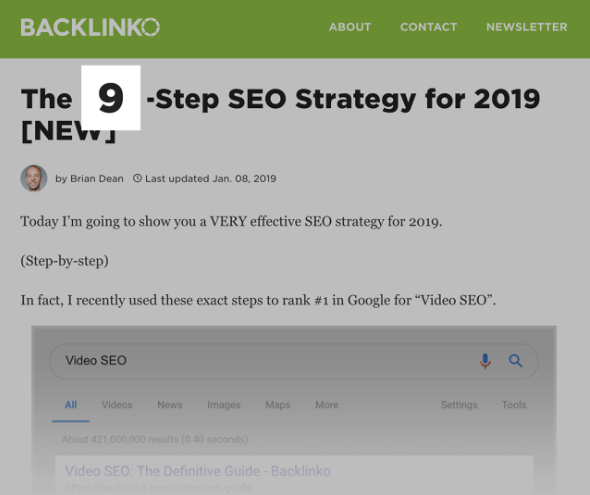This screenshot has width=590, height=495.
Task: Switch to the News tab
Action: click(x=170, y=405)
